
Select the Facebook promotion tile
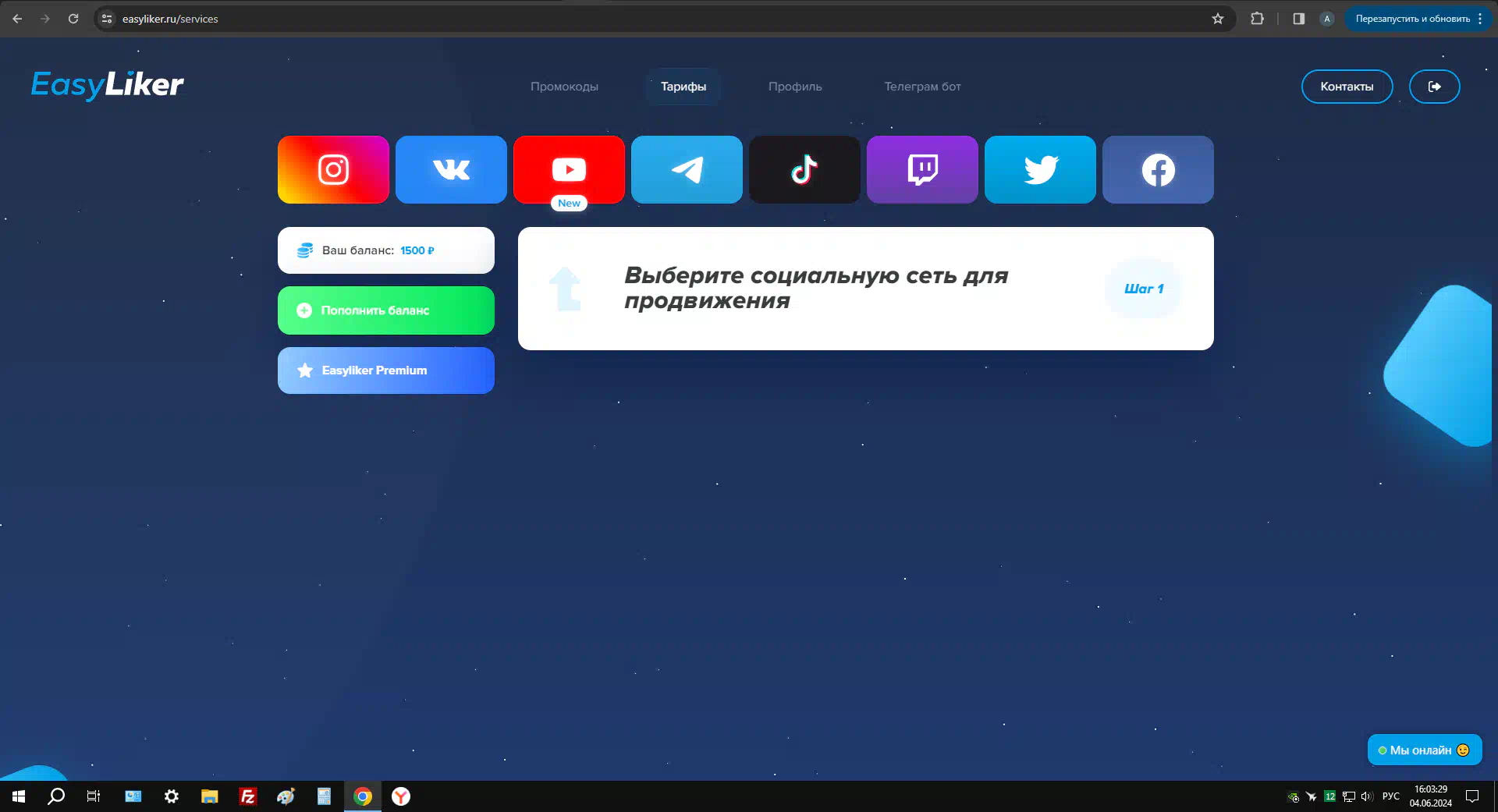pyautogui.click(x=1158, y=169)
